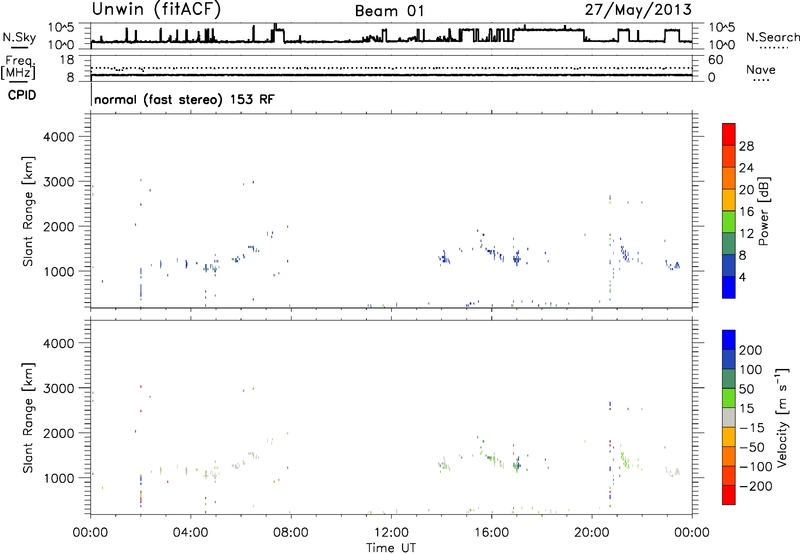
Task: Select the "-100" Velocity colorbar label
Action: tap(756, 466)
